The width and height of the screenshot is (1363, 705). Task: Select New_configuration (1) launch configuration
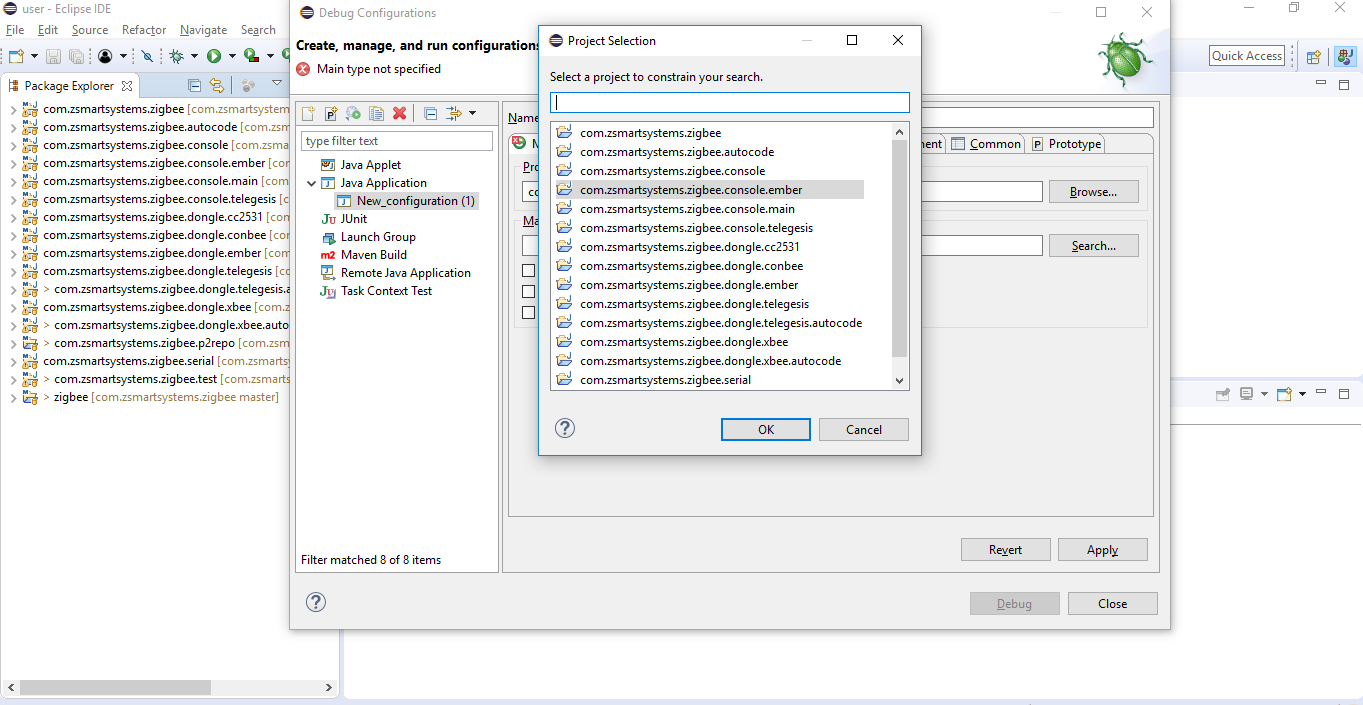point(405,201)
